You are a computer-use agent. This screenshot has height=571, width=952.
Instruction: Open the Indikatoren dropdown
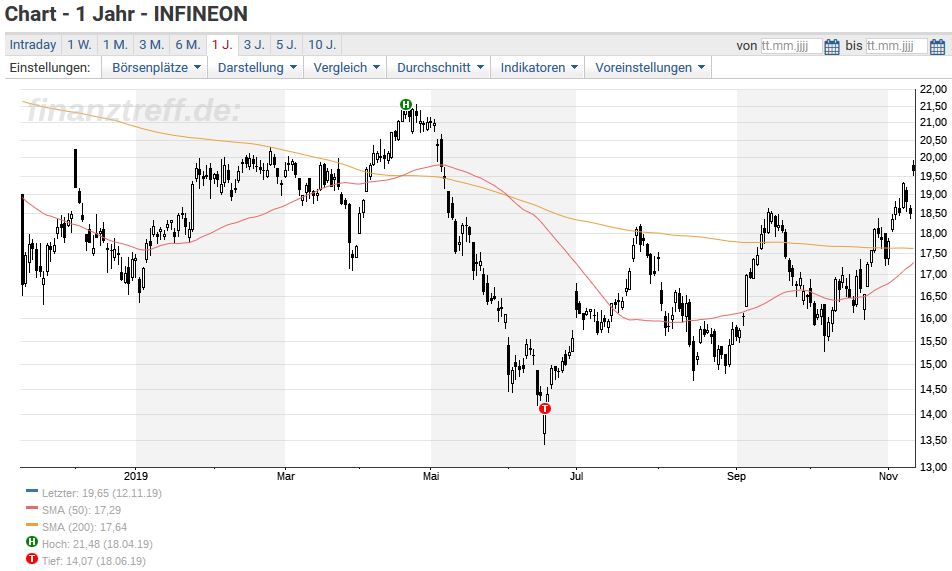(x=539, y=67)
